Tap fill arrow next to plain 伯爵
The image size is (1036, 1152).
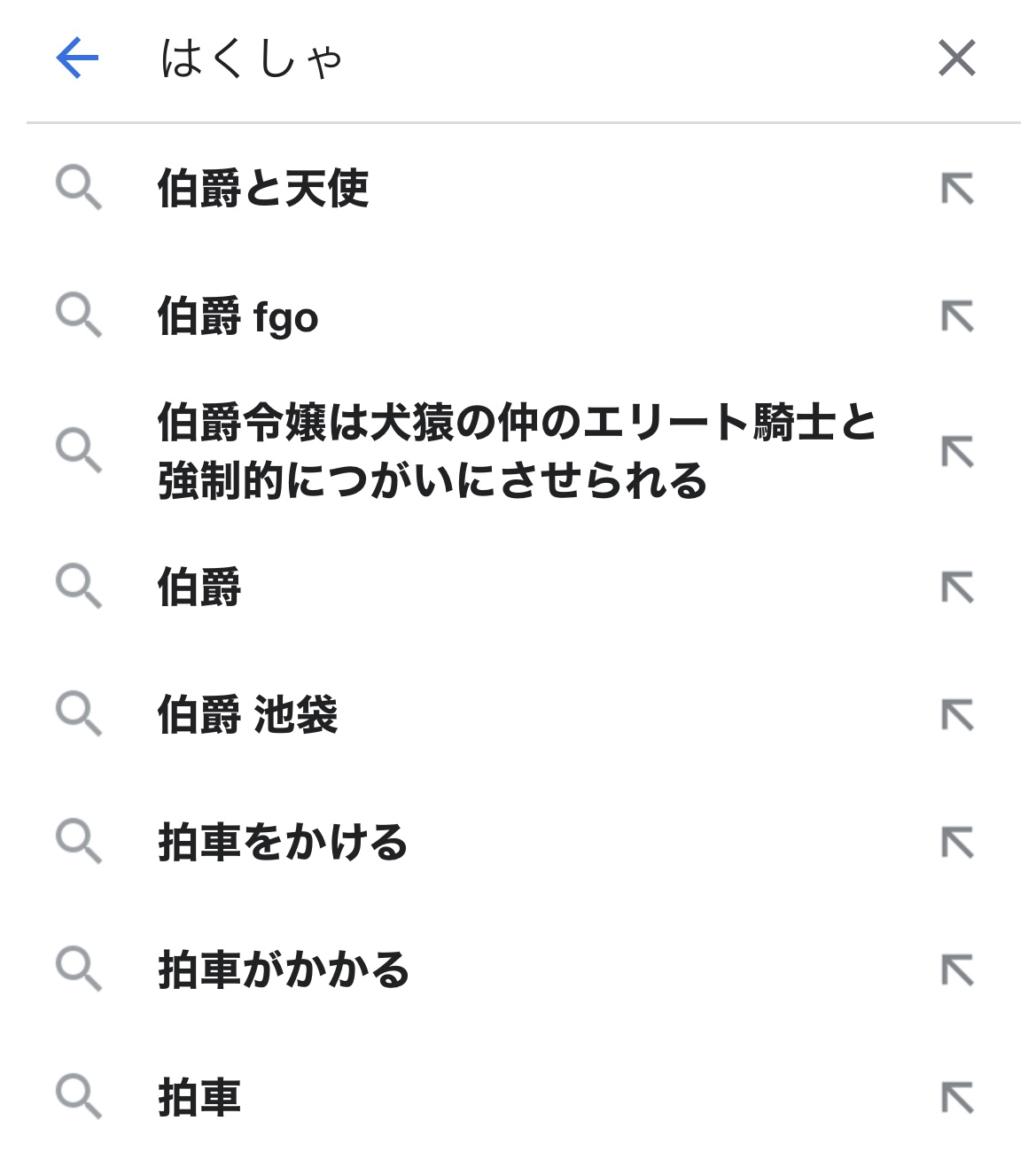click(957, 588)
